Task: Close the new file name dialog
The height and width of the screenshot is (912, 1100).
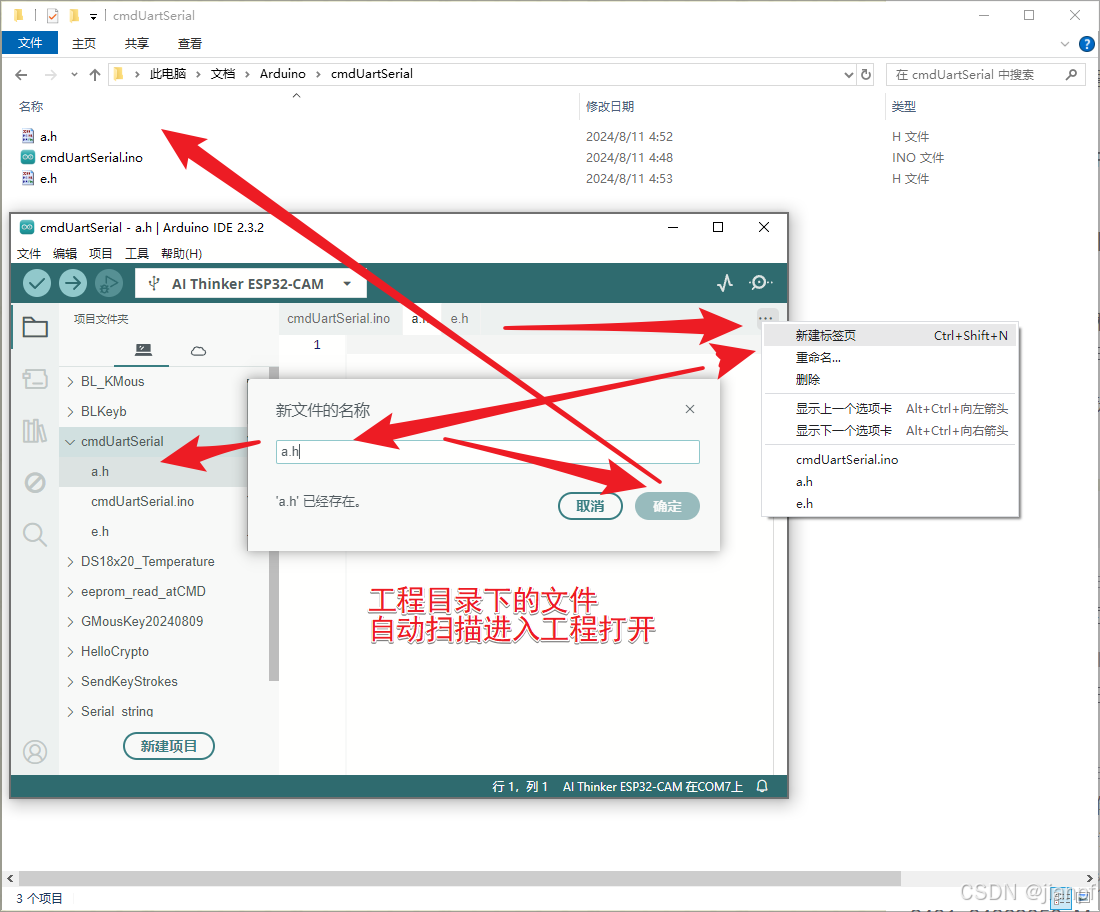Action: pos(690,409)
